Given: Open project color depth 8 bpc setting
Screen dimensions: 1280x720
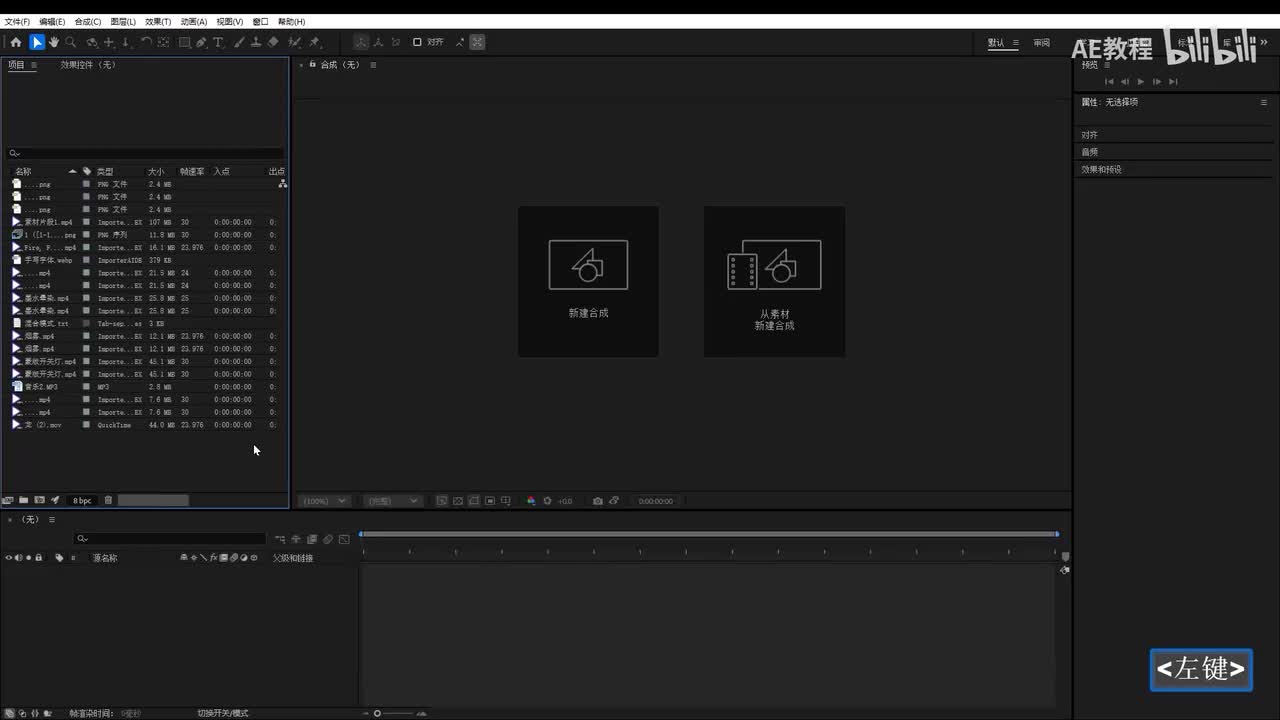Looking at the screenshot, I should [82, 500].
